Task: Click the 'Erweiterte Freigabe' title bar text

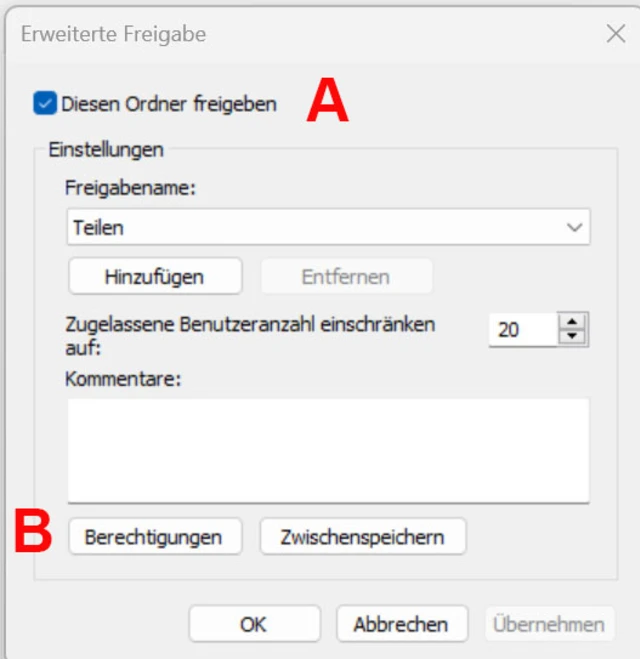Action: click(x=113, y=35)
